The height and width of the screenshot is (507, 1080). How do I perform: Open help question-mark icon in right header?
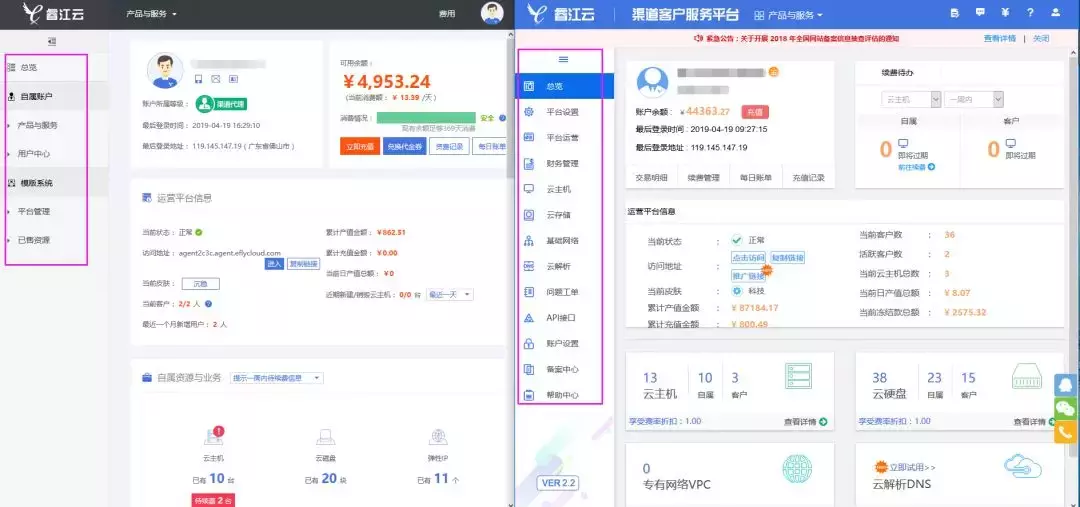(1030, 13)
